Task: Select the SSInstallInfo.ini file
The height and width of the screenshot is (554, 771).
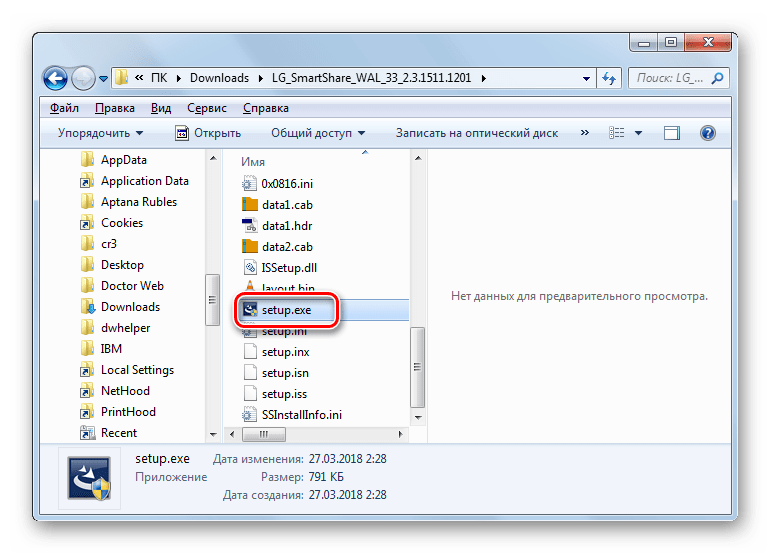Action: tap(301, 415)
